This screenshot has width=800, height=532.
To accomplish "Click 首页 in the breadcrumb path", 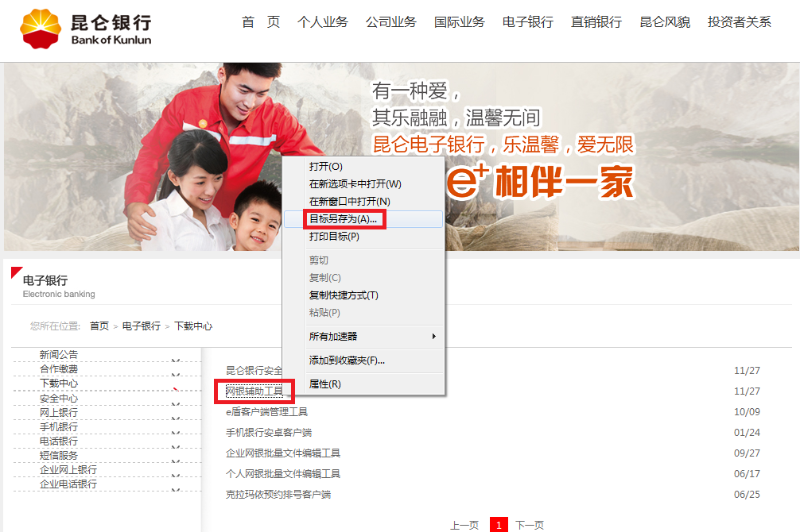I will 99,326.
